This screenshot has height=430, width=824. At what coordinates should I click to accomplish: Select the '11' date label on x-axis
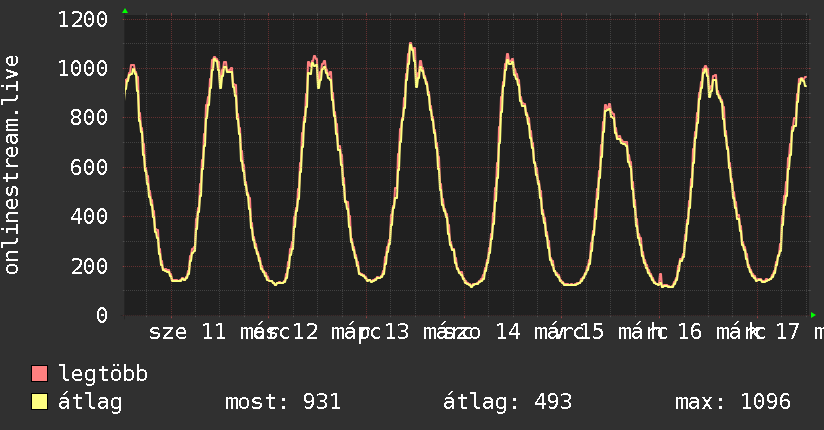tap(214, 332)
